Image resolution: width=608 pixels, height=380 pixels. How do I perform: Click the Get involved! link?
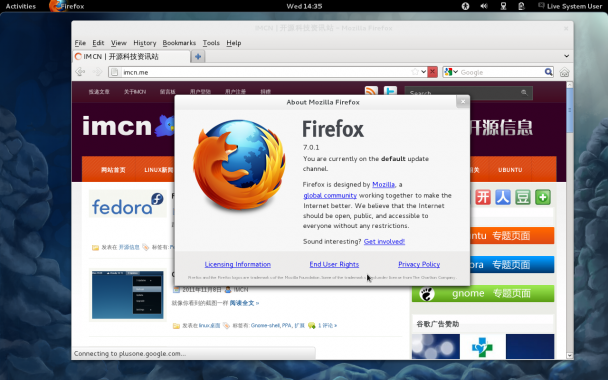pos(384,242)
